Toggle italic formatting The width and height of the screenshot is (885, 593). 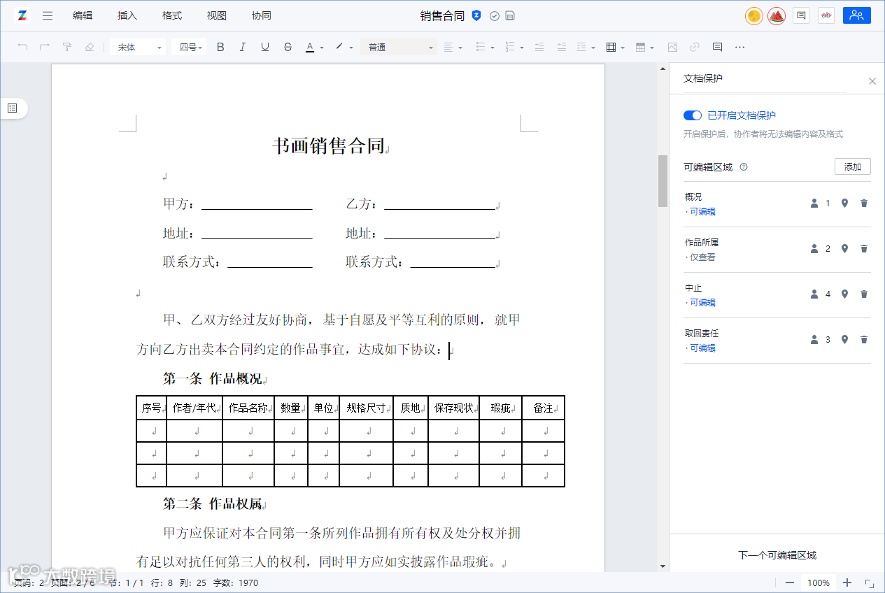coord(243,47)
